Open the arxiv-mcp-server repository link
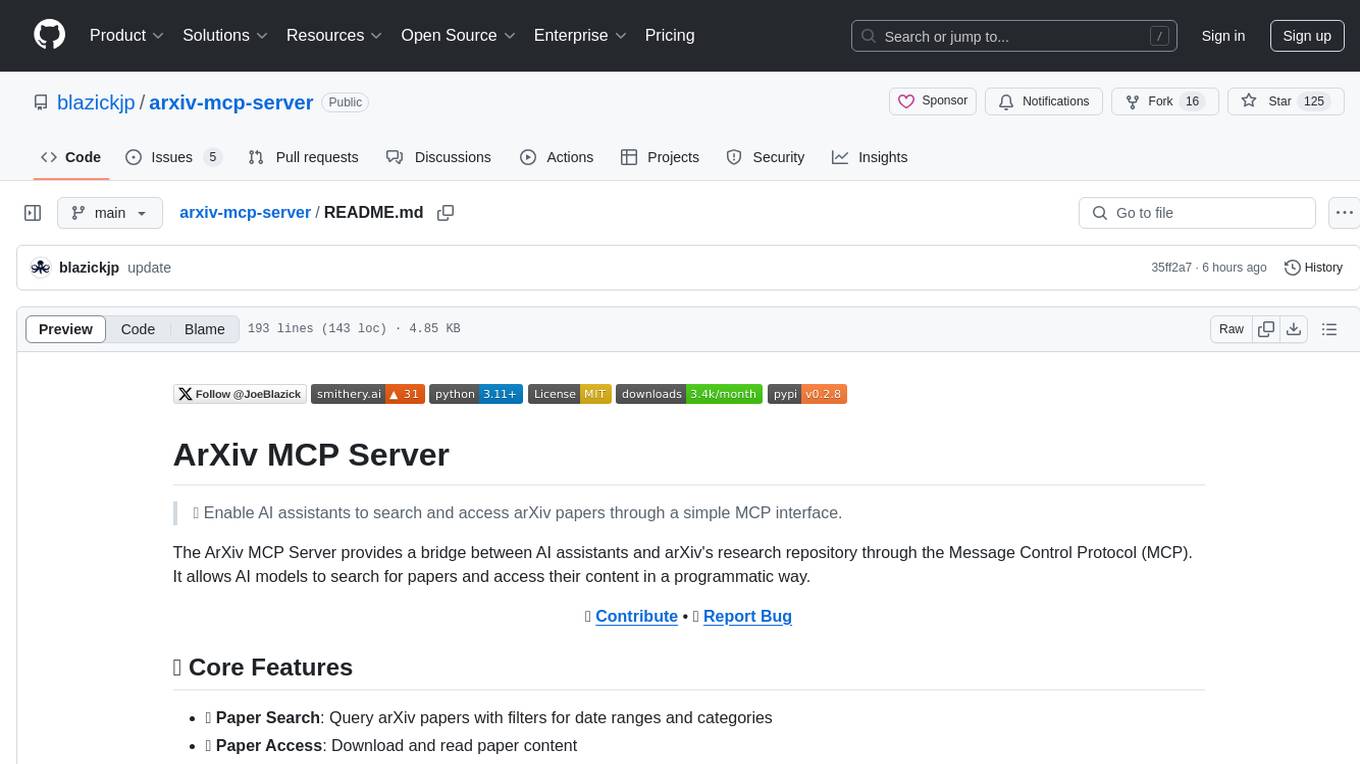The width and height of the screenshot is (1360, 764). coord(231,102)
